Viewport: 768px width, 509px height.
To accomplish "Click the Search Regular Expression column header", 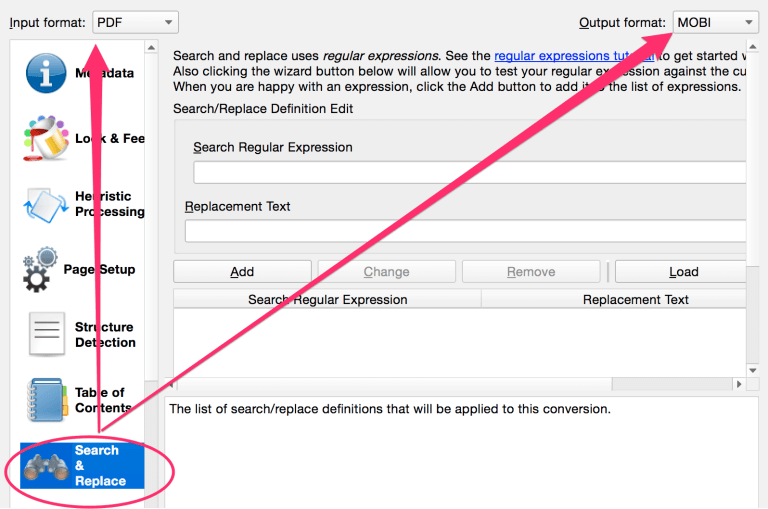I will click(x=327, y=299).
